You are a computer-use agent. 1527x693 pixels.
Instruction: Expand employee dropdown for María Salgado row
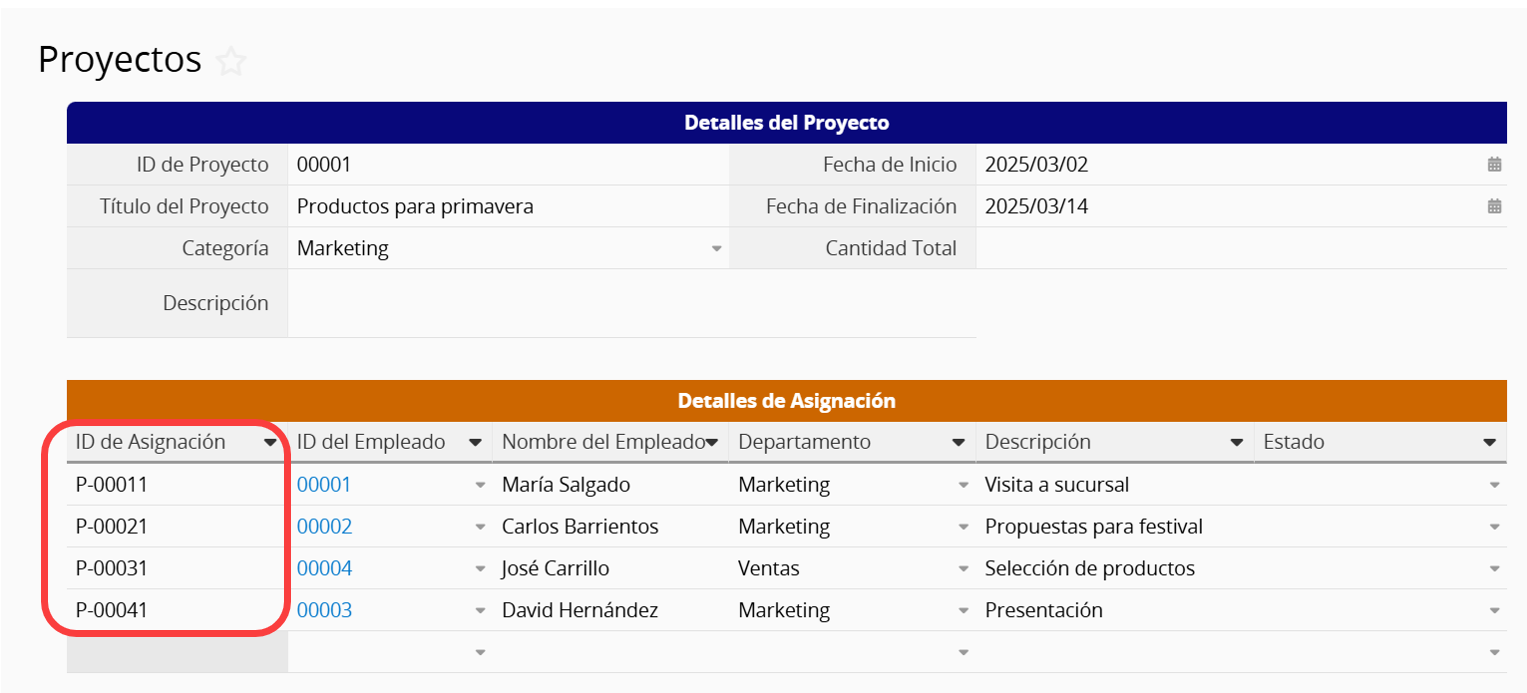point(480,485)
